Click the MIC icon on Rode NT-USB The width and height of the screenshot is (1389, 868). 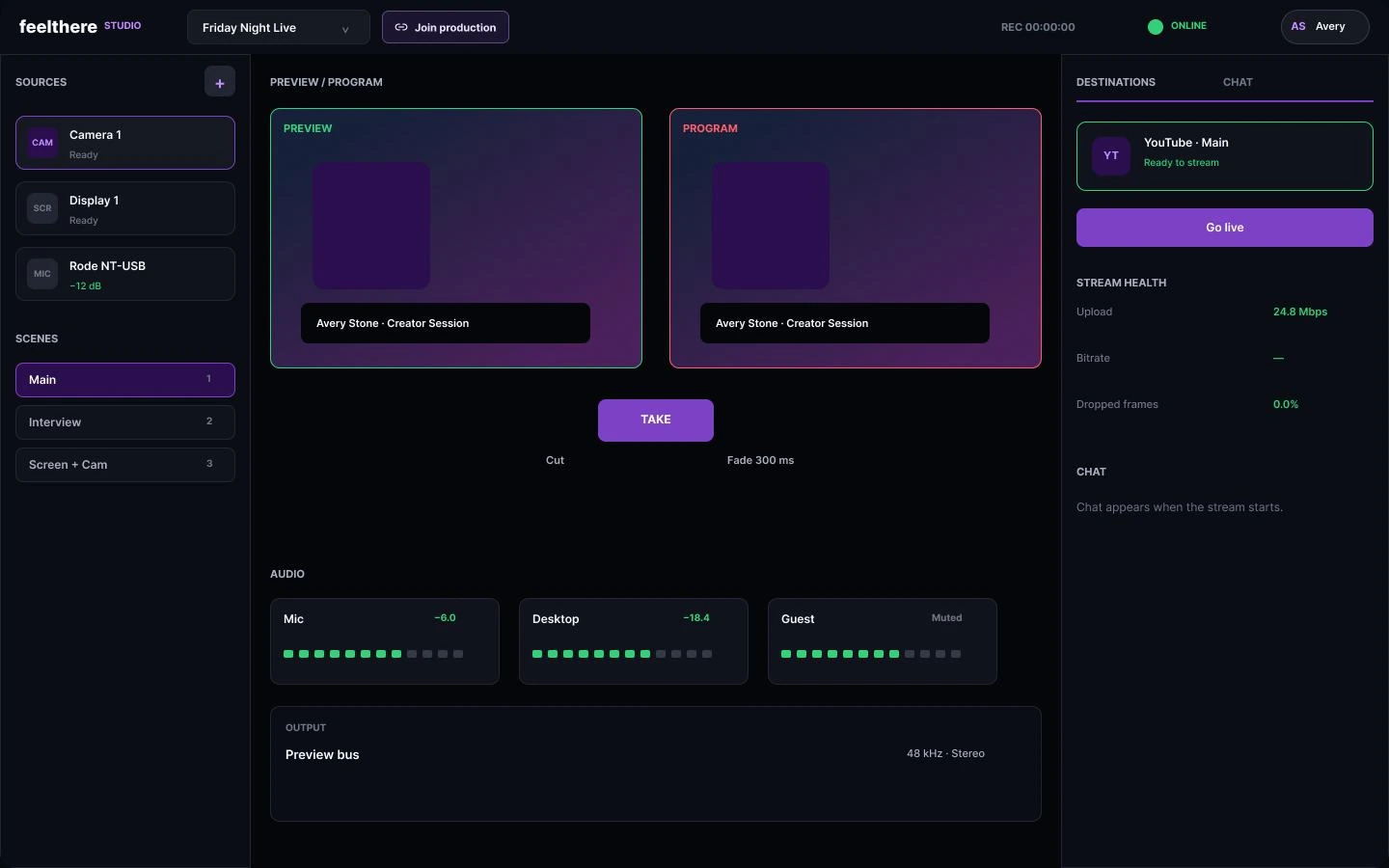pyautogui.click(x=42, y=274)
